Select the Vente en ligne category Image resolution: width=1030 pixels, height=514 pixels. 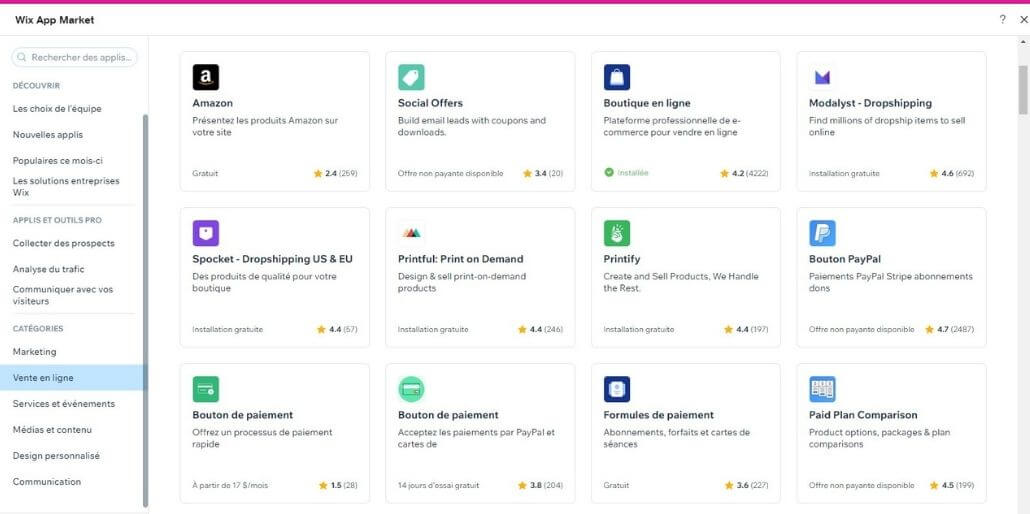[x=71, y=378]
